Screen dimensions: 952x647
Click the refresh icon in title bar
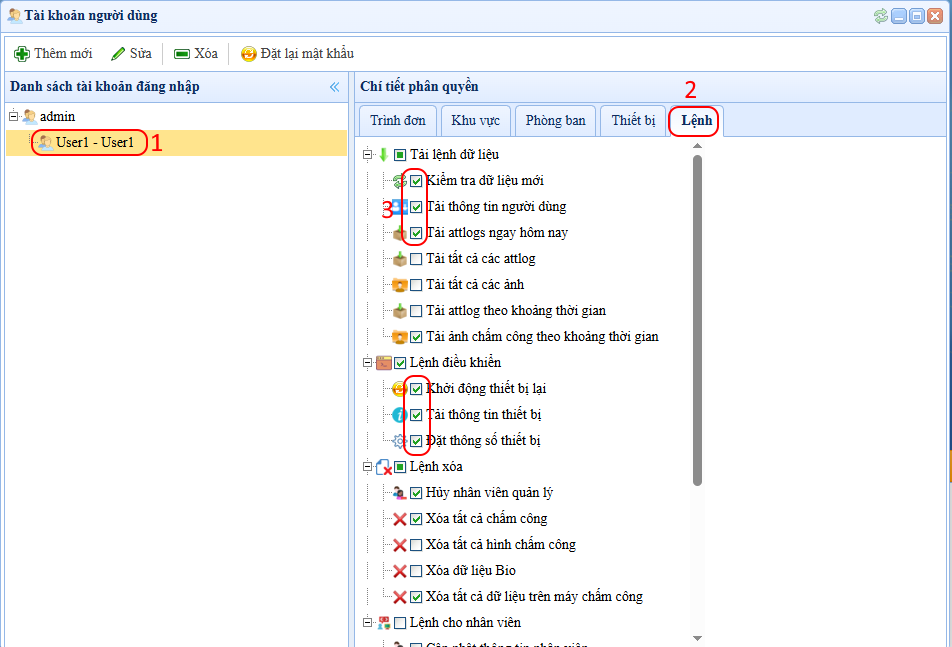click(x=880, y=16)
